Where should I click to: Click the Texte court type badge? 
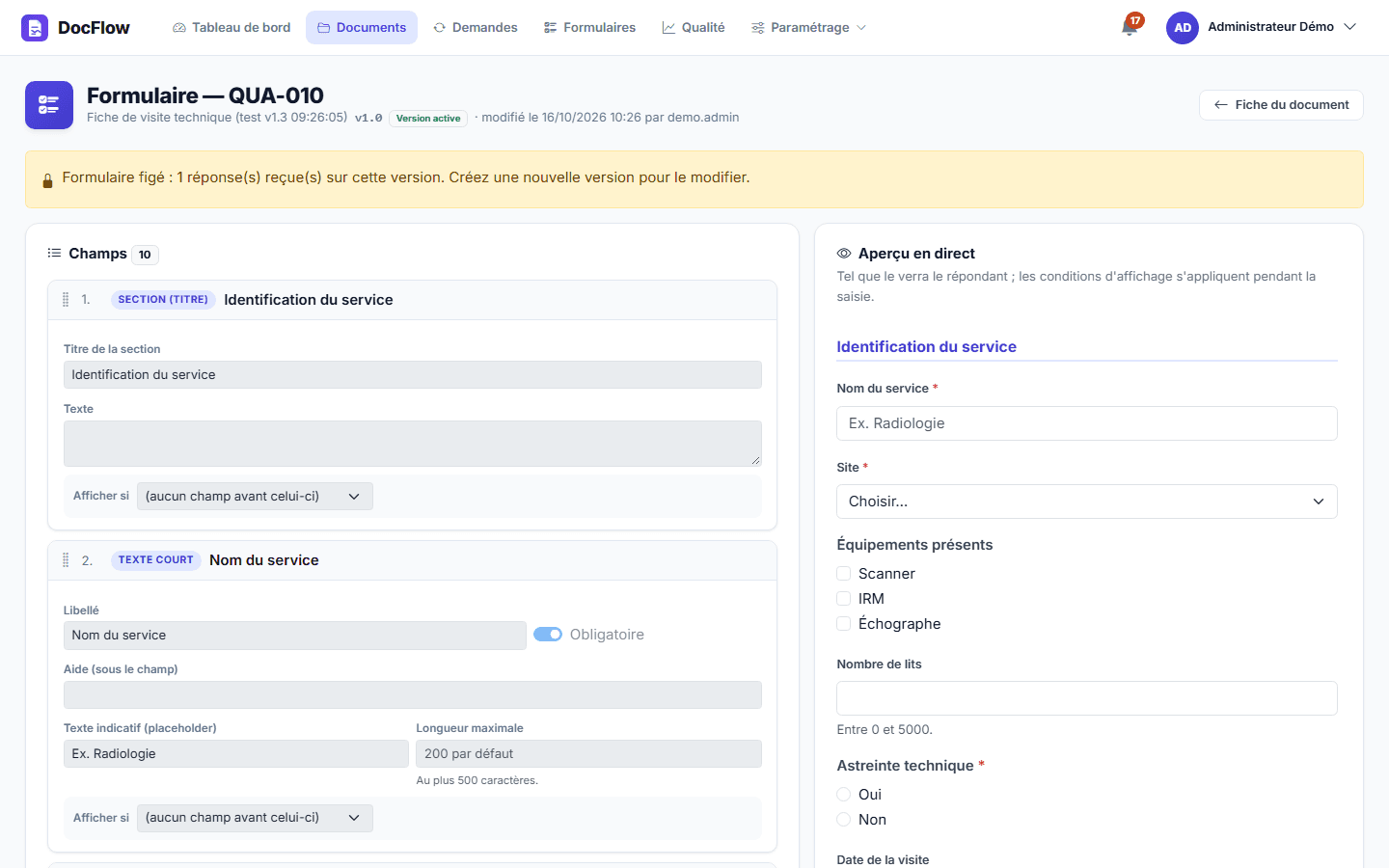pos(155,560)
